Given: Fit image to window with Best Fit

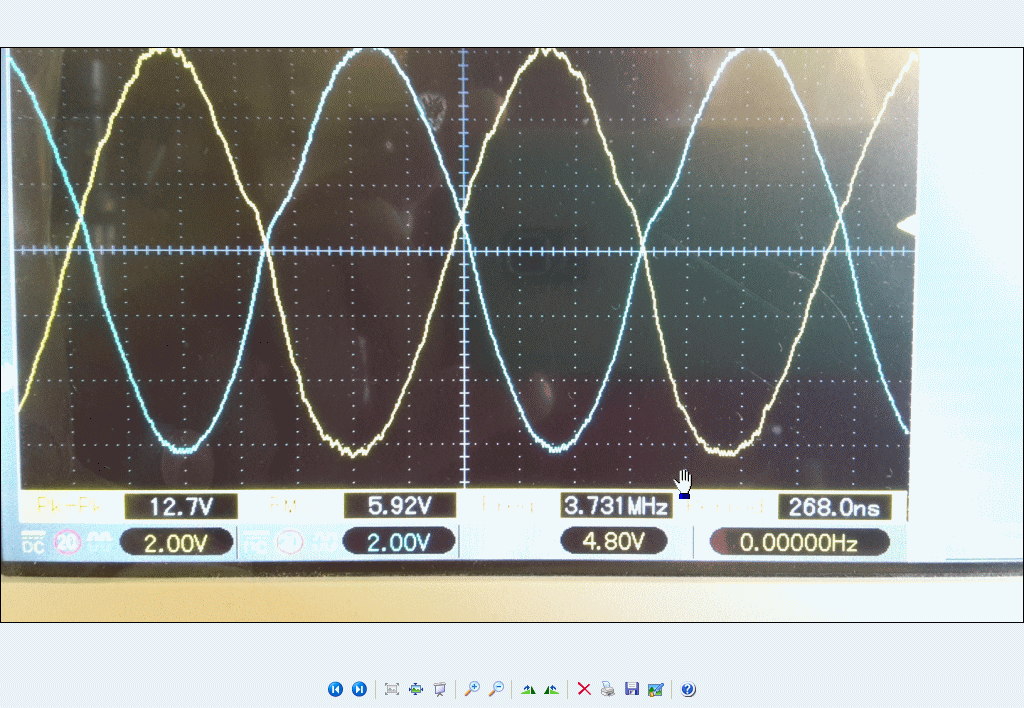Looking at the screenshot, I should coord(392,689).
